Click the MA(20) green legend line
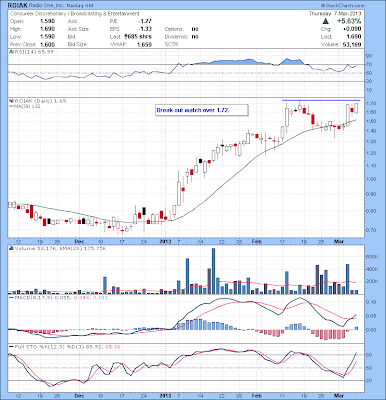 click(x=11, y=106)
